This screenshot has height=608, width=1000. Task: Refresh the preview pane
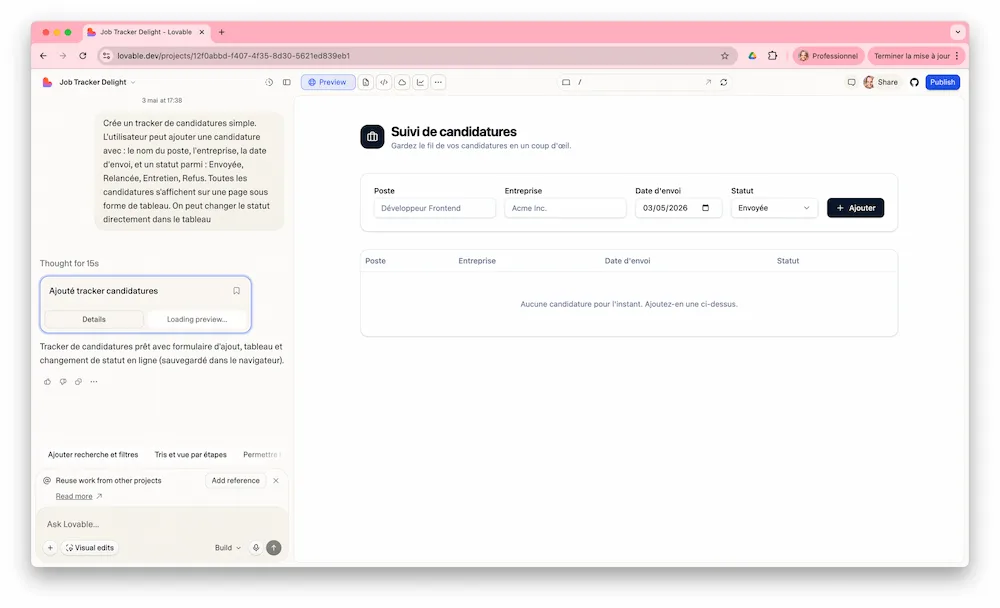[x=724, y=82]
